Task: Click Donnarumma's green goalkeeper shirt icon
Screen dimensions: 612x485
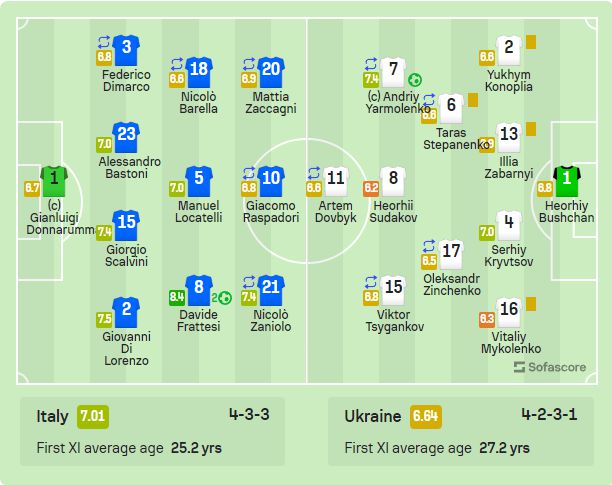Action: (x=53, y=181)
